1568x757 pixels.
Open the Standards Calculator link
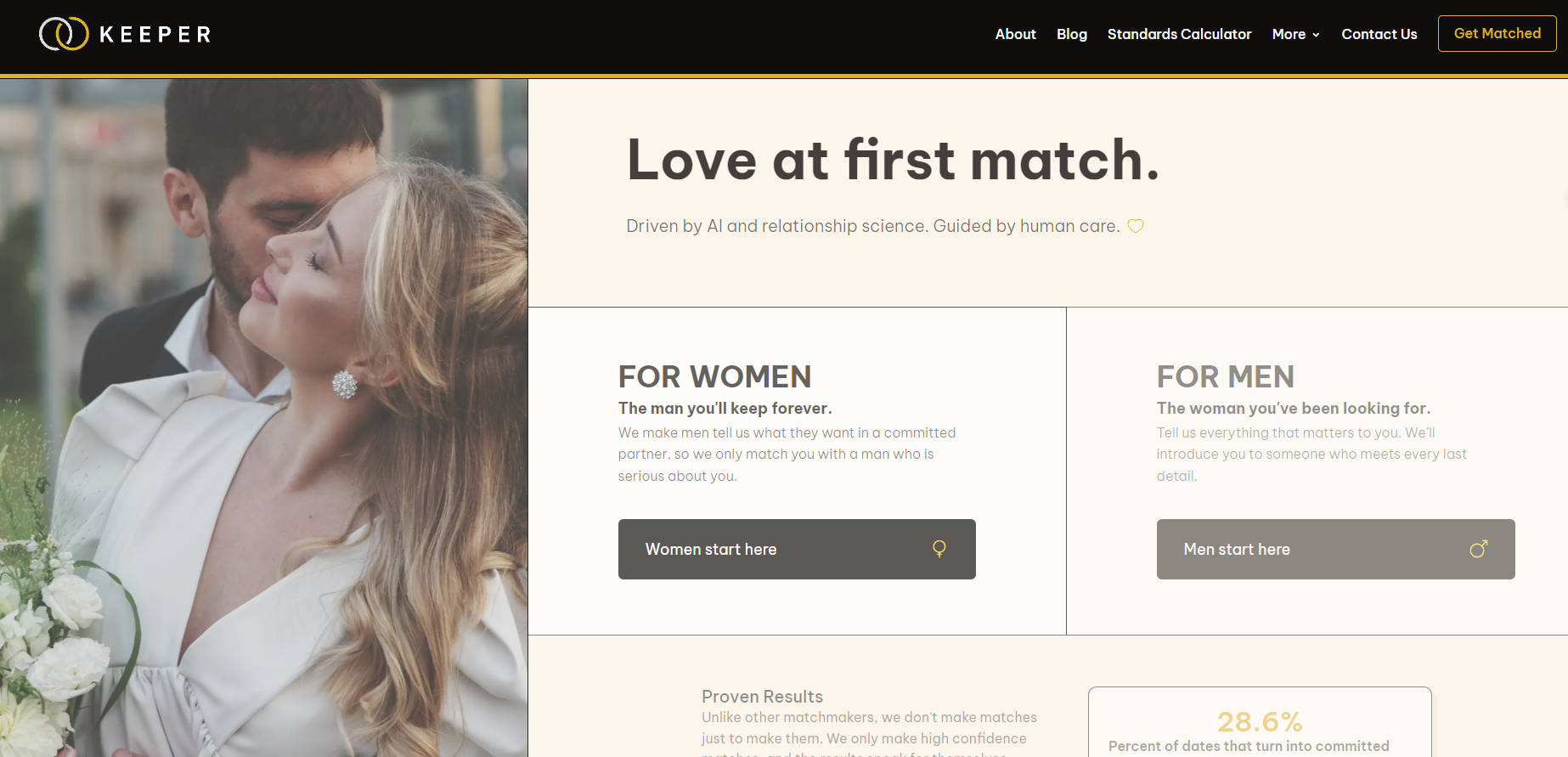(1179, 34)
